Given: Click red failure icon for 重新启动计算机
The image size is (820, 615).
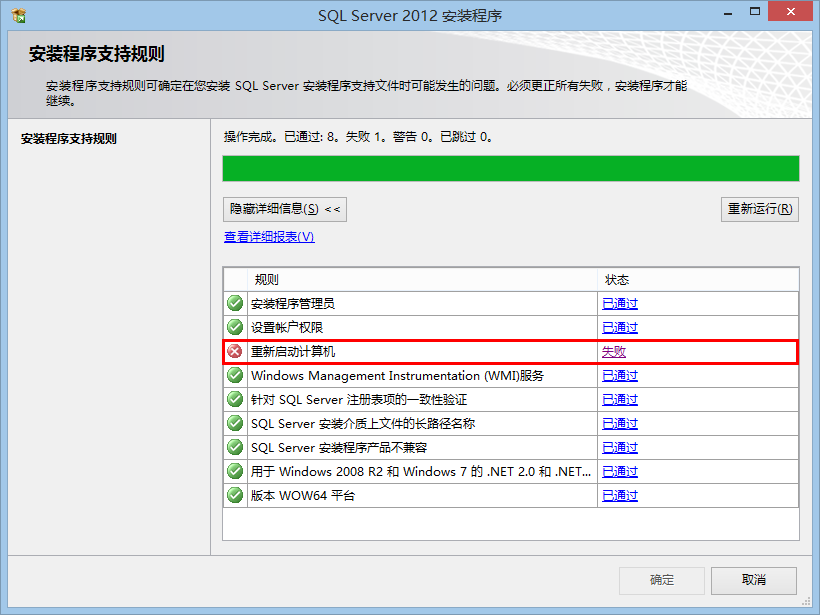Looking at the screenshot, I should 235,351.
